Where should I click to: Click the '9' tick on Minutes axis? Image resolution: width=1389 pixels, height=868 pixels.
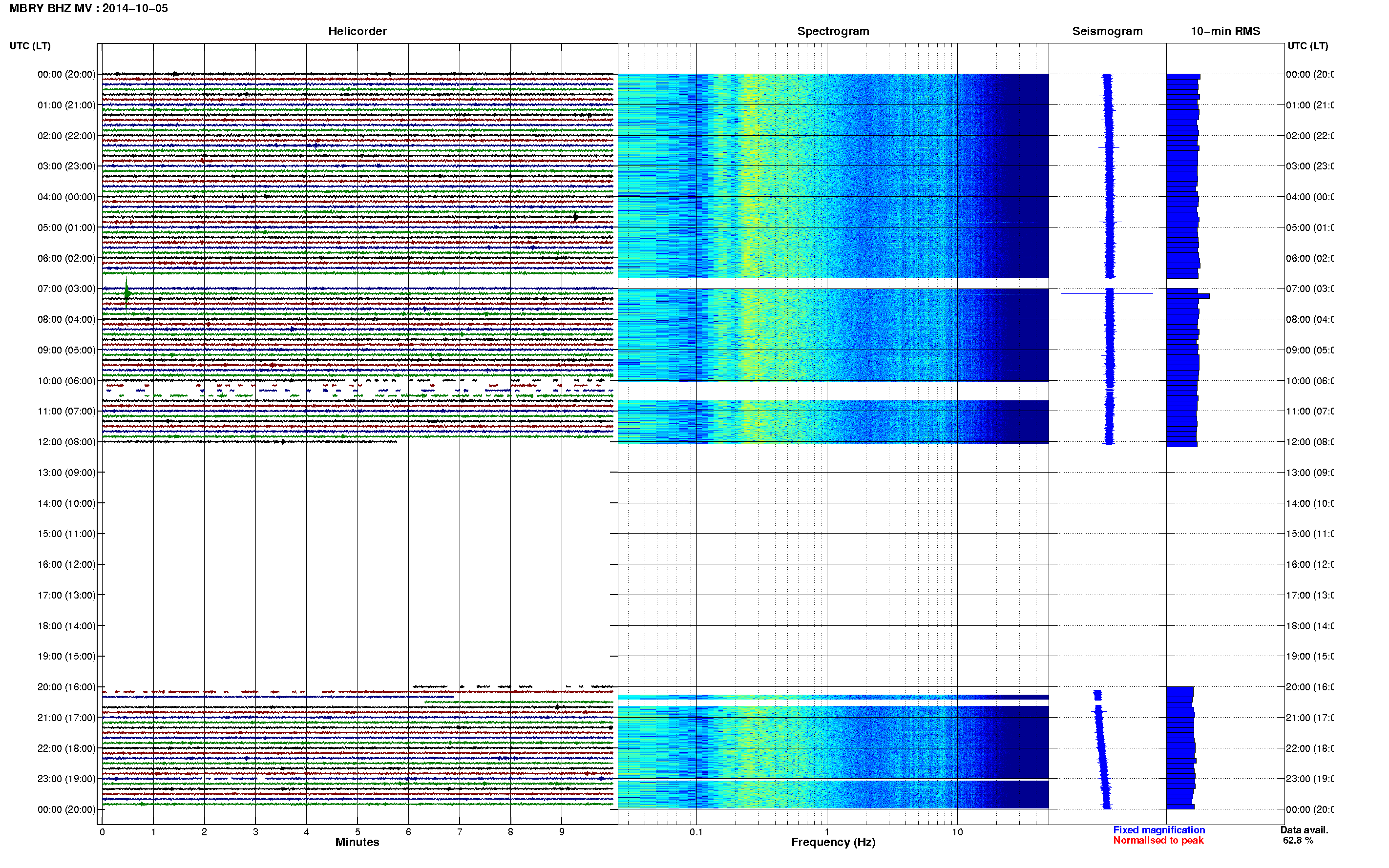tap(562, 832)
